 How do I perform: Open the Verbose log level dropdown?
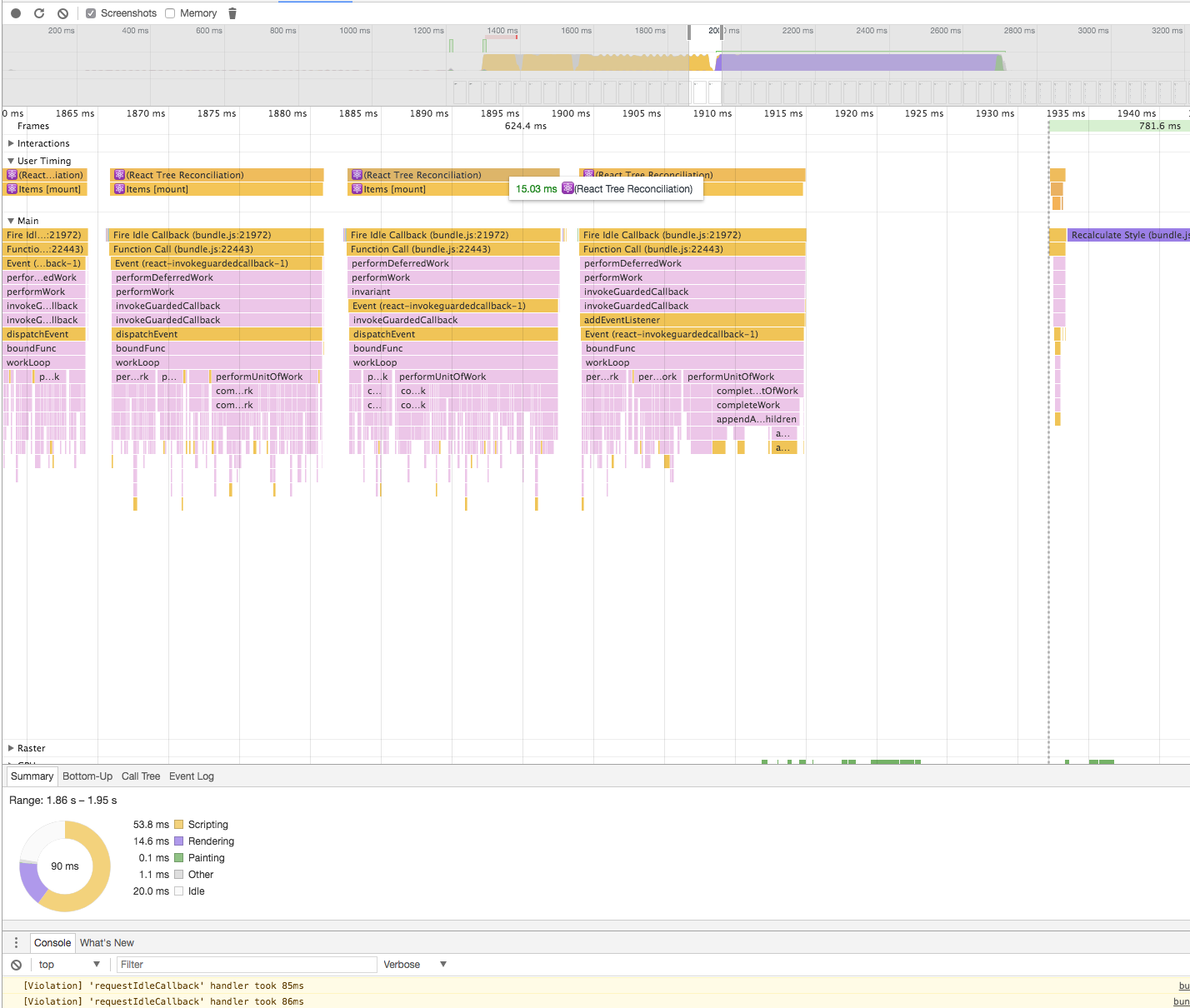pos(414,964)
